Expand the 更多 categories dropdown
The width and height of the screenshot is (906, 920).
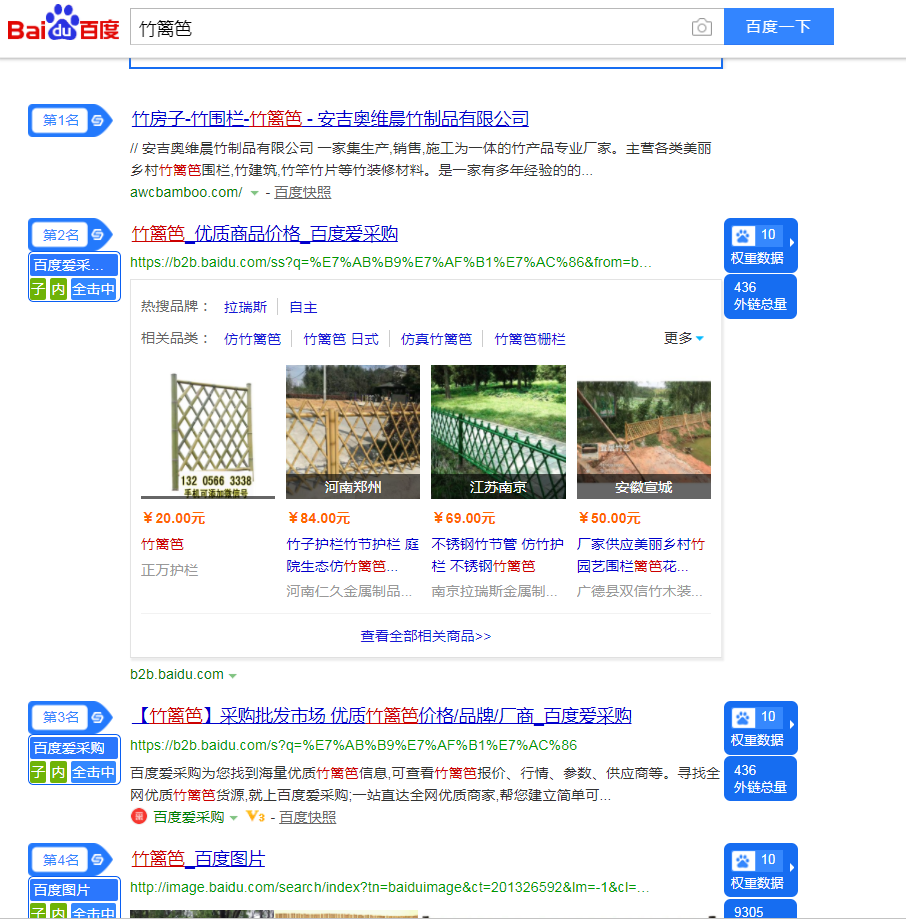[684, 339]
